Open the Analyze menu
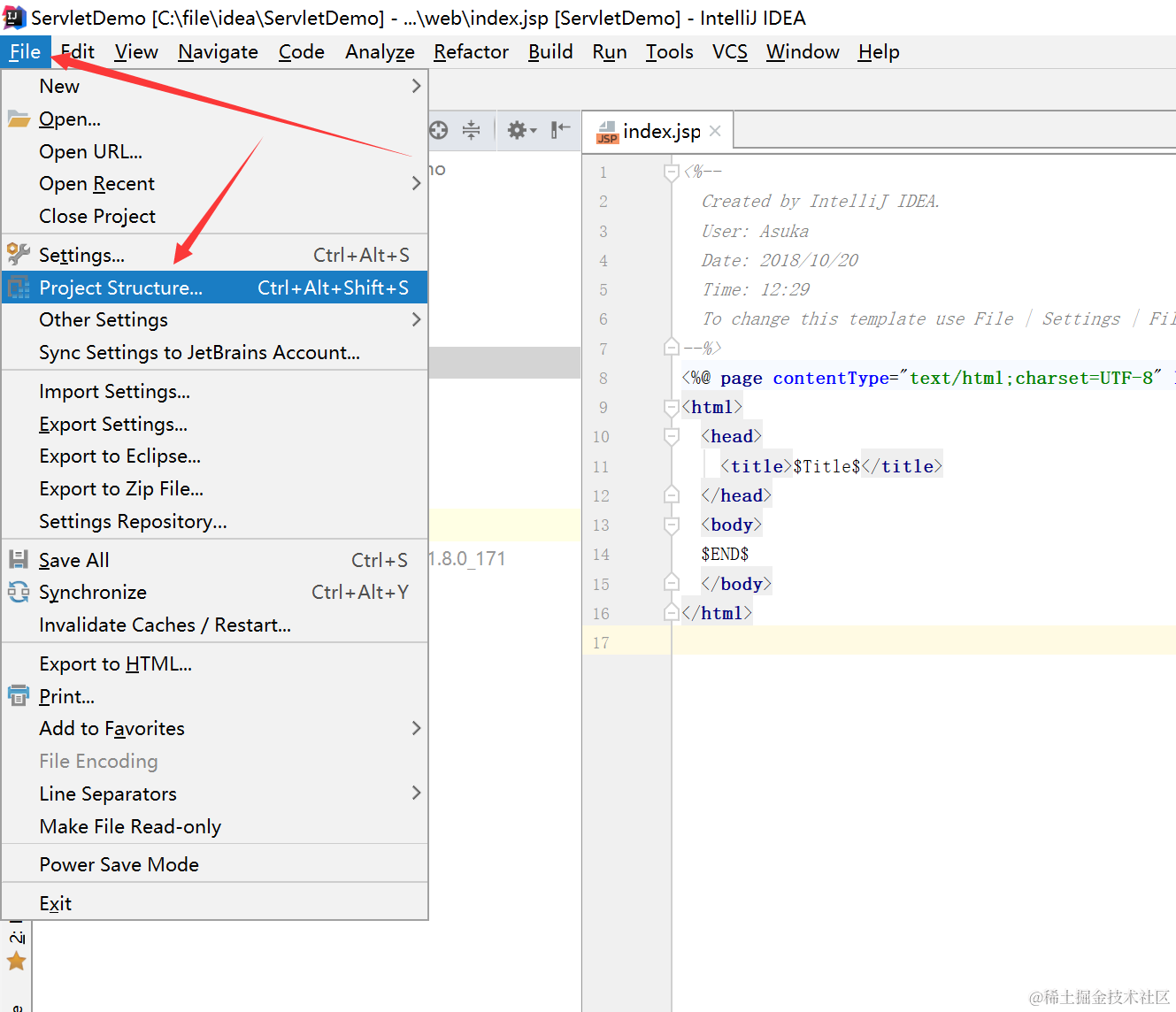Viewport: 1176px width, 1012px height. (380, 52)
